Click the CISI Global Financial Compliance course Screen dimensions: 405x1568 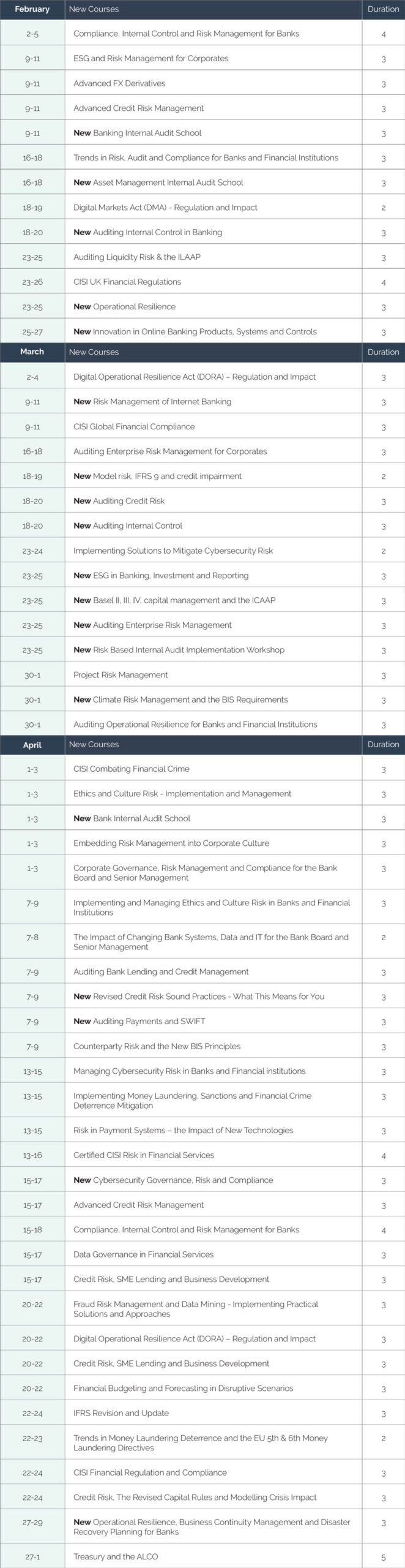[x=134, y=426]
